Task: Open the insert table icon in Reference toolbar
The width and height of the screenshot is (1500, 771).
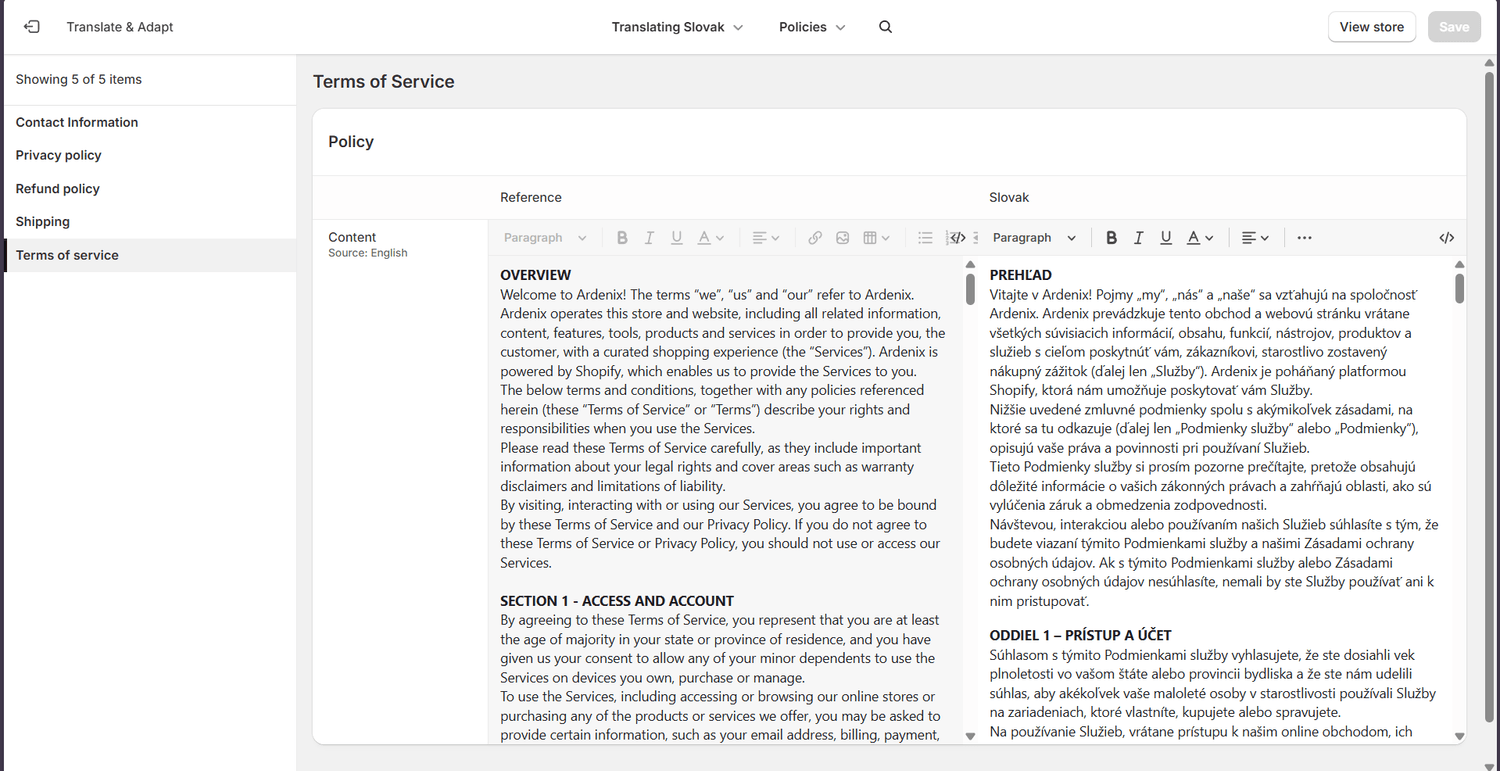Action: click(x=876, y=238)
